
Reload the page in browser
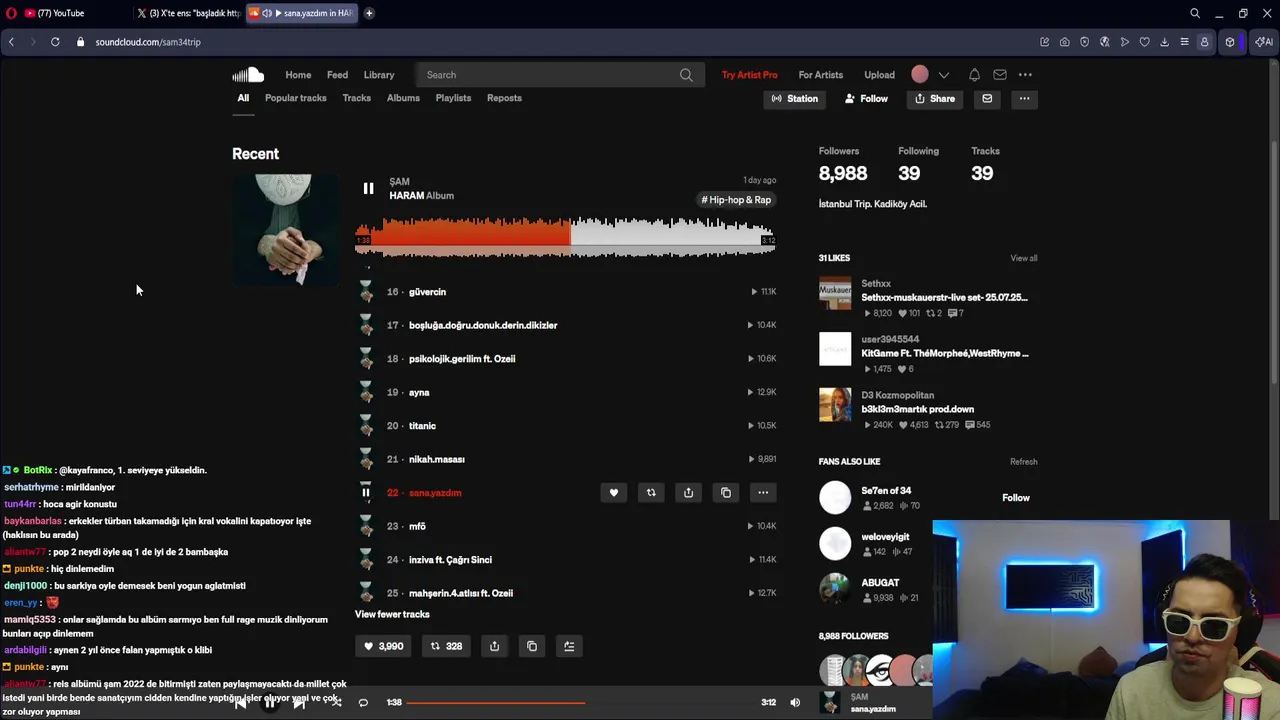pyautogui.click(x=55, y=42)
